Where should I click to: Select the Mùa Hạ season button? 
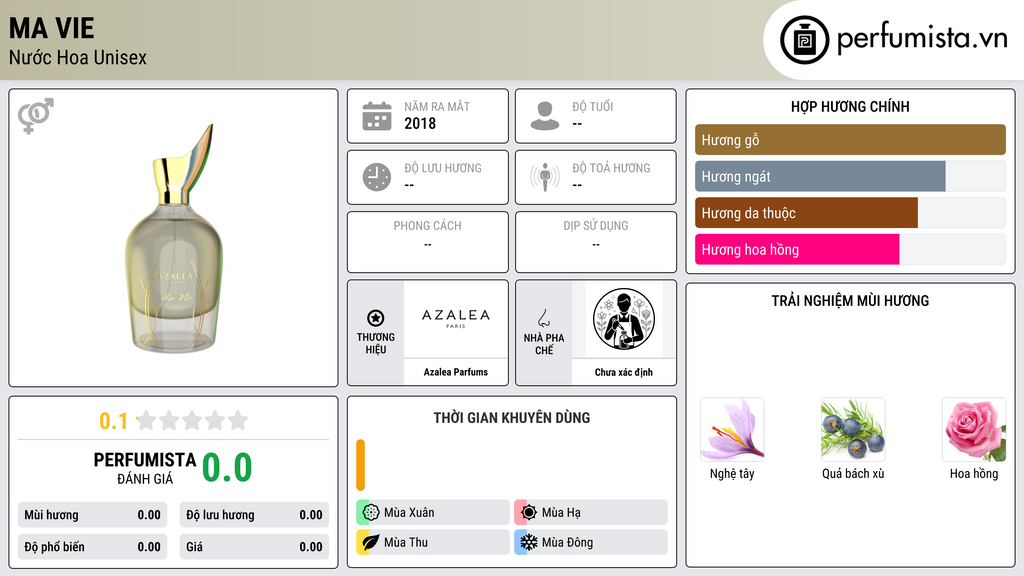[x=591, y=513]
